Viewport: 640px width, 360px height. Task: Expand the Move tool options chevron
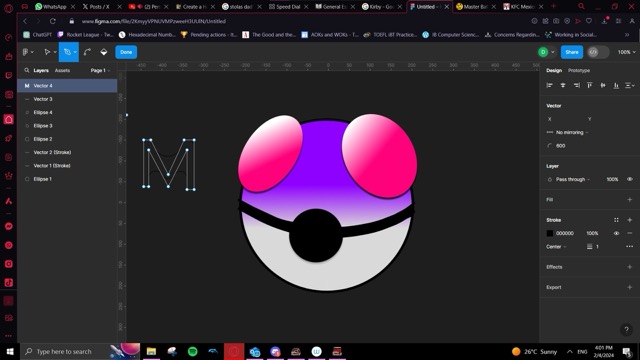tap(55, 52)
